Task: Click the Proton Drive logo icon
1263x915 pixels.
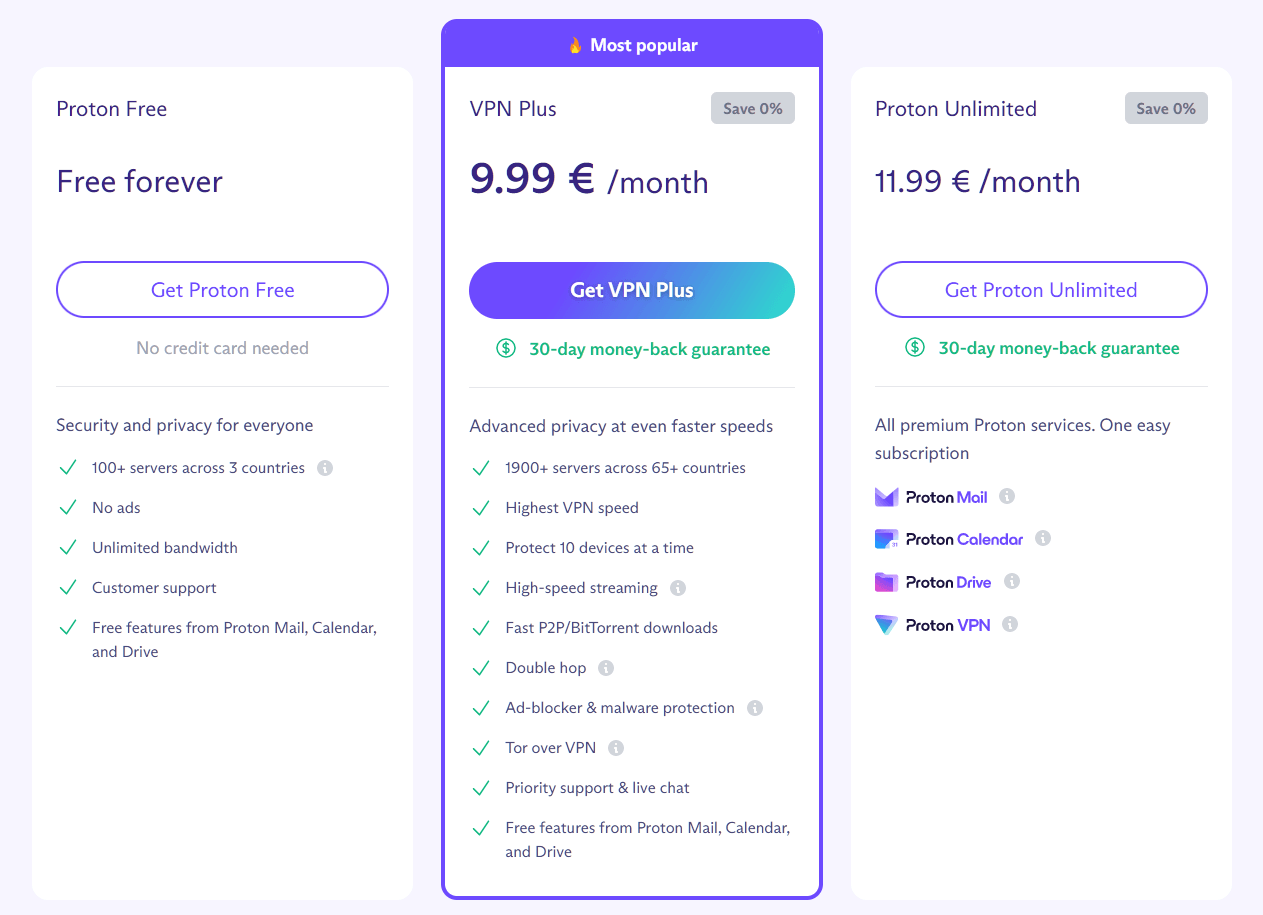Action: [887, 582]
